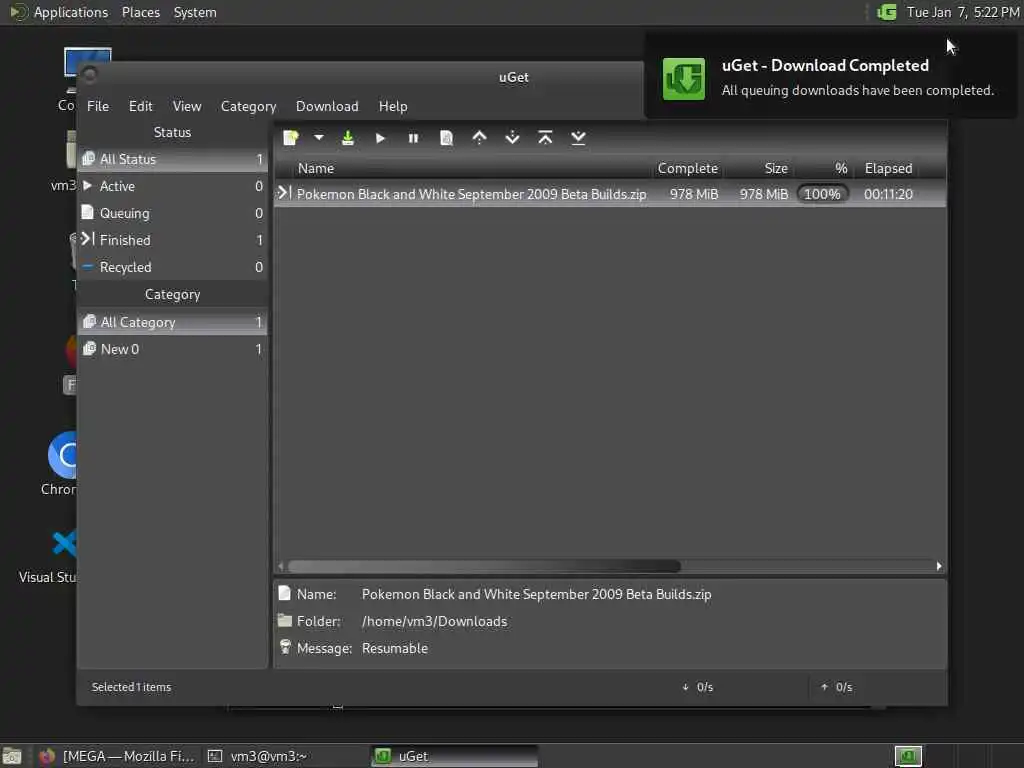
Task: Click the /home/vm3/Downloads folder text
Action: coord(434,621)
